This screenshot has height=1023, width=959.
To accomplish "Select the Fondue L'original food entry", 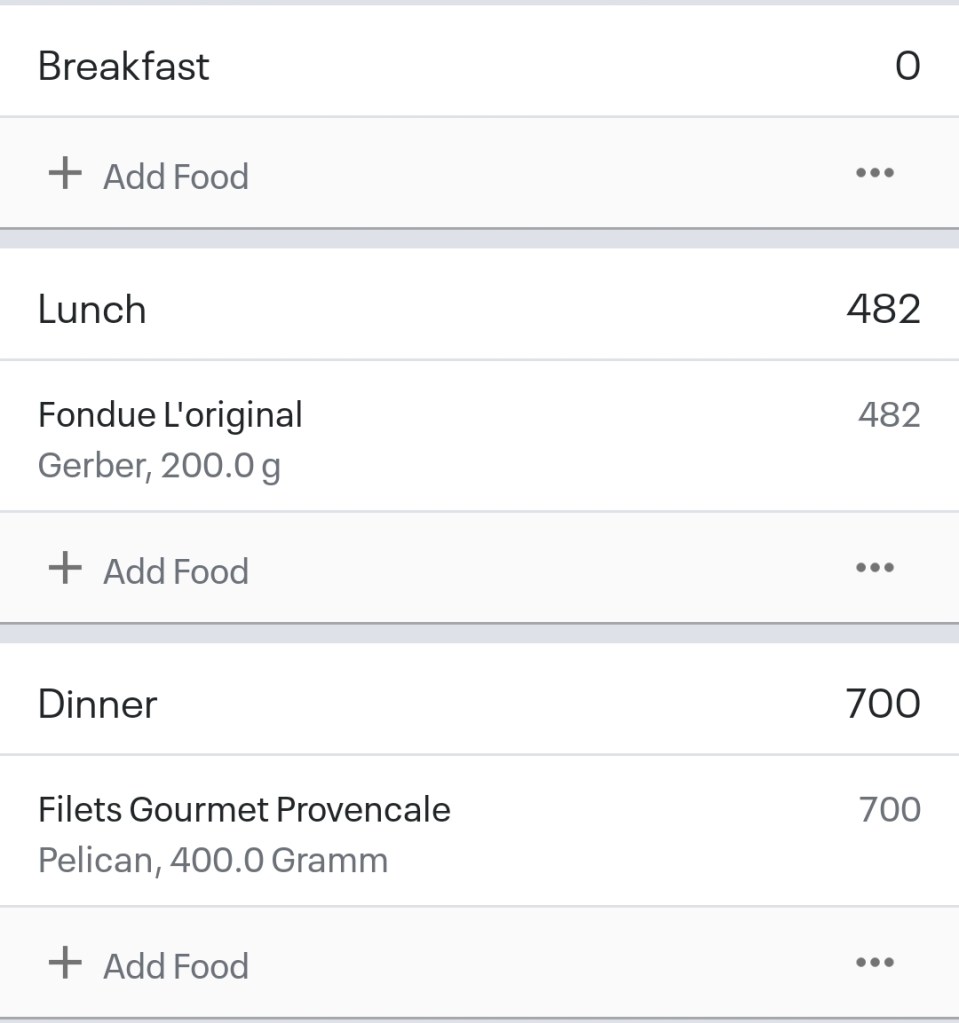I will click(x=170, y=415).
